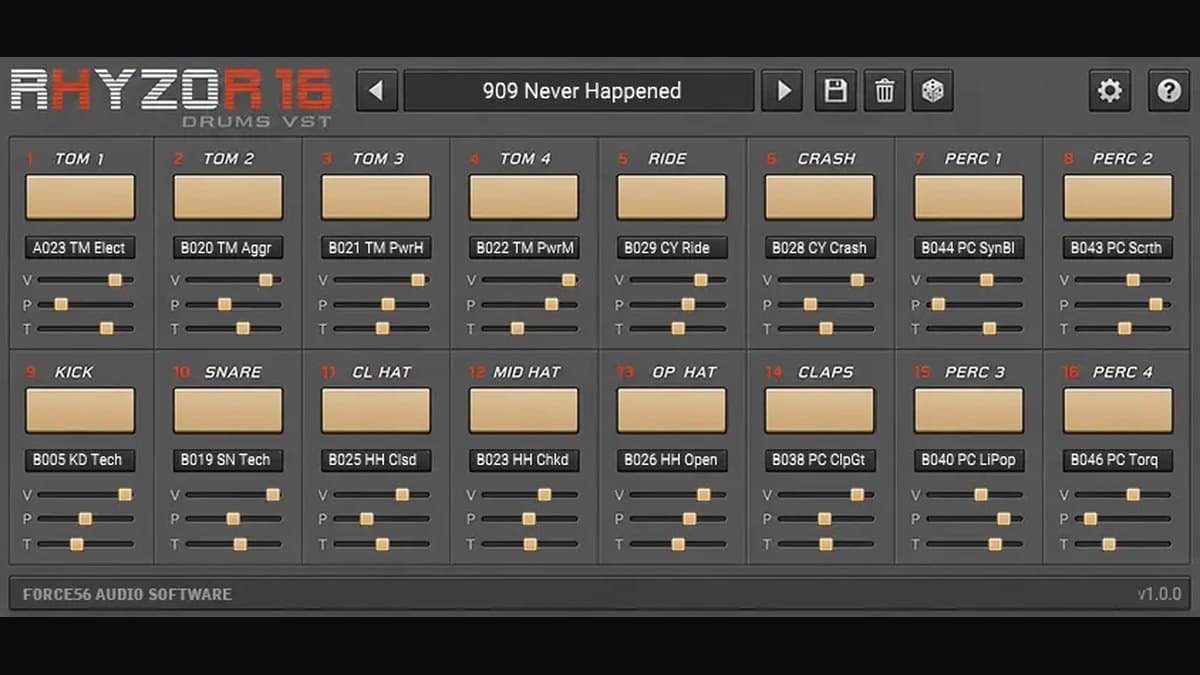Open the 'B043 PC Scrth' sample selector
Viewport: 1200px width, 675px height.
(x=1118, y=248)
